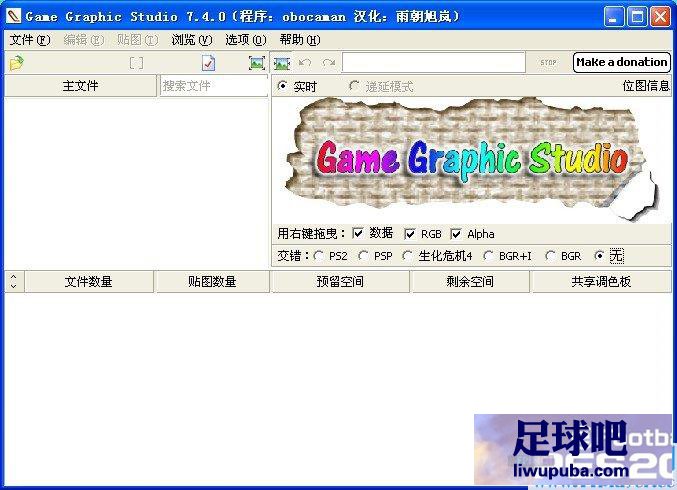Click the undo arrow icon
This screenshot has height=490, width=677.
click(x=305, y=63)
